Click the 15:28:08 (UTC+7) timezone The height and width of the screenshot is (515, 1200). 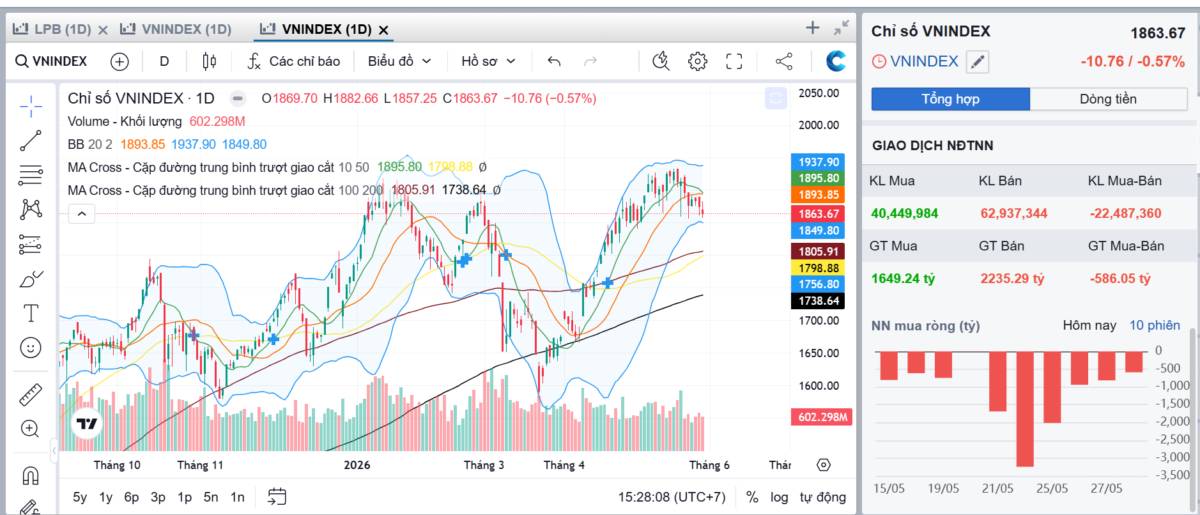point(672,496)
